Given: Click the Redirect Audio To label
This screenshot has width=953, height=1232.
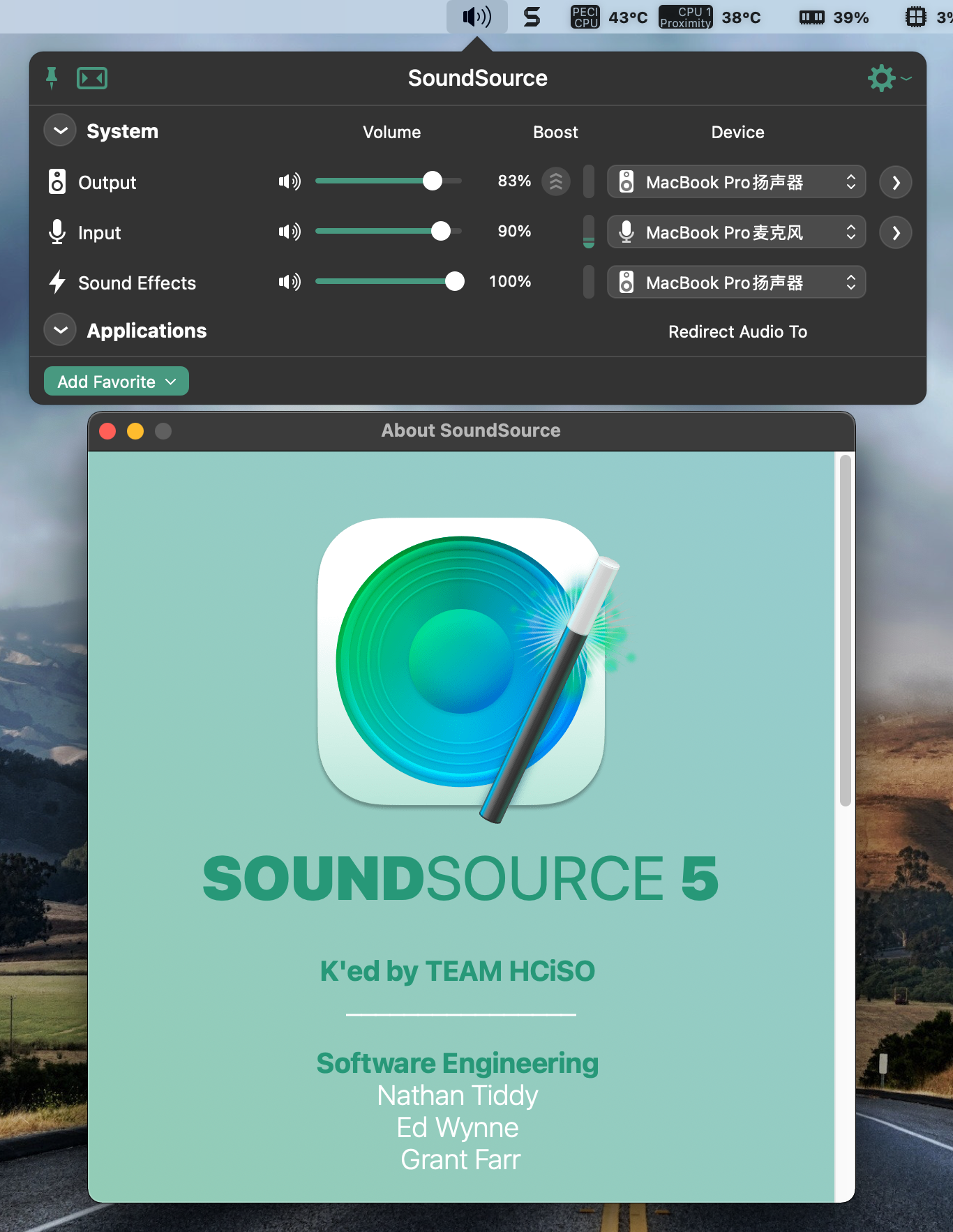Looking at the screenshot, I should [x=737, y=332].
